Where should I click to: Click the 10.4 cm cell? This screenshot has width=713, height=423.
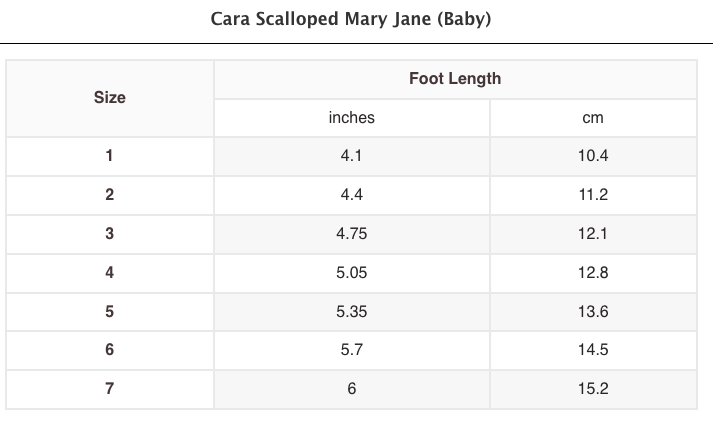click(593, 156)
